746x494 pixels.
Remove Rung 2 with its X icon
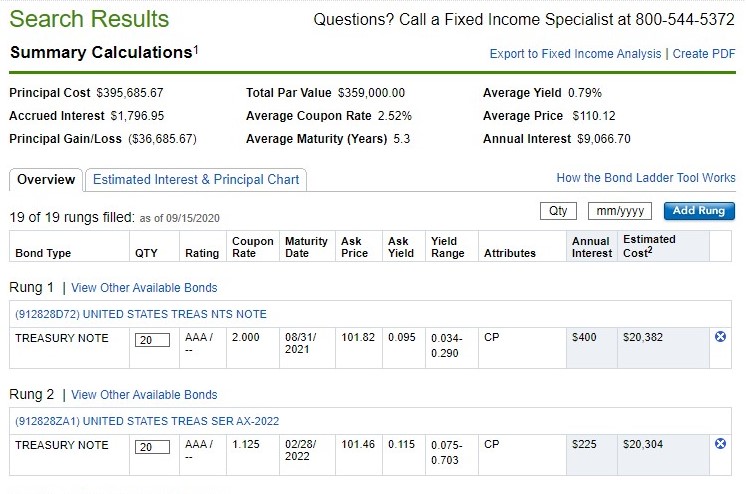[721, 444]
